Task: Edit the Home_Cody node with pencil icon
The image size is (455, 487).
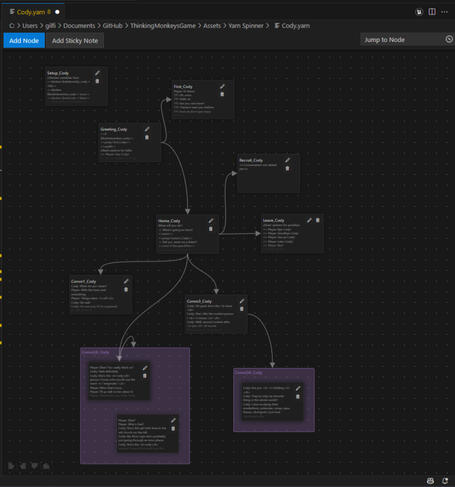Action: pos(211,221)
